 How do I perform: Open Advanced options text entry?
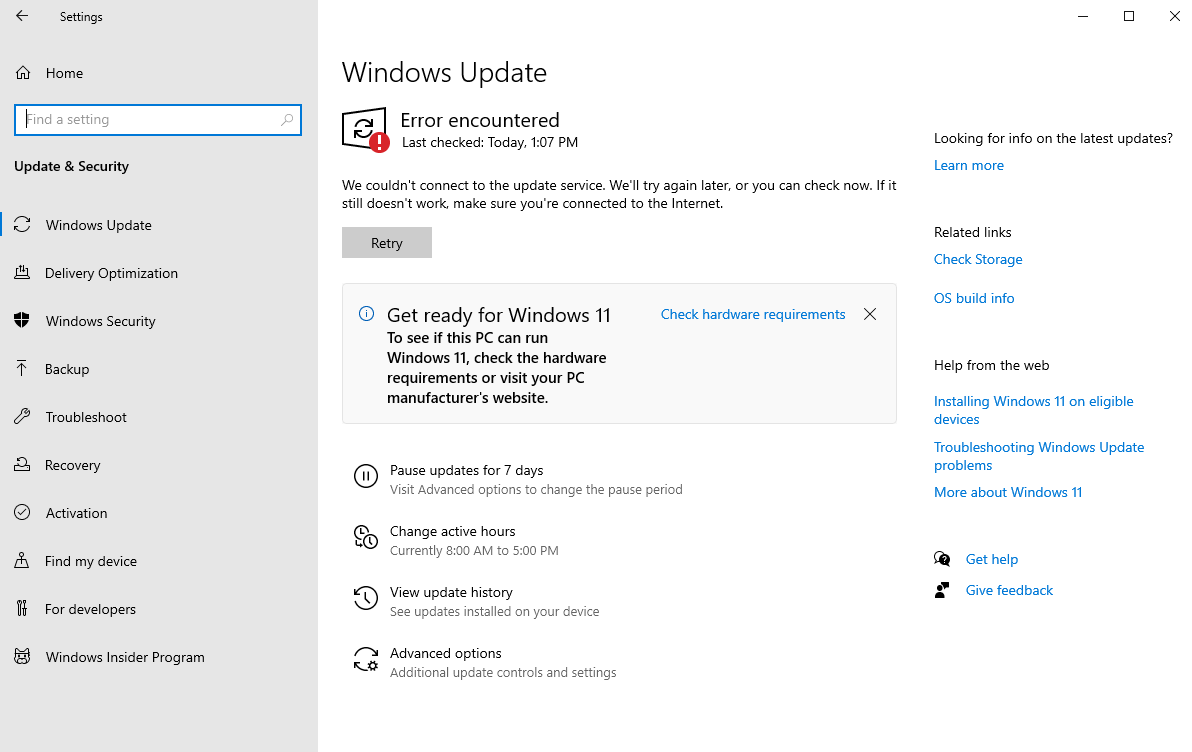445,653
